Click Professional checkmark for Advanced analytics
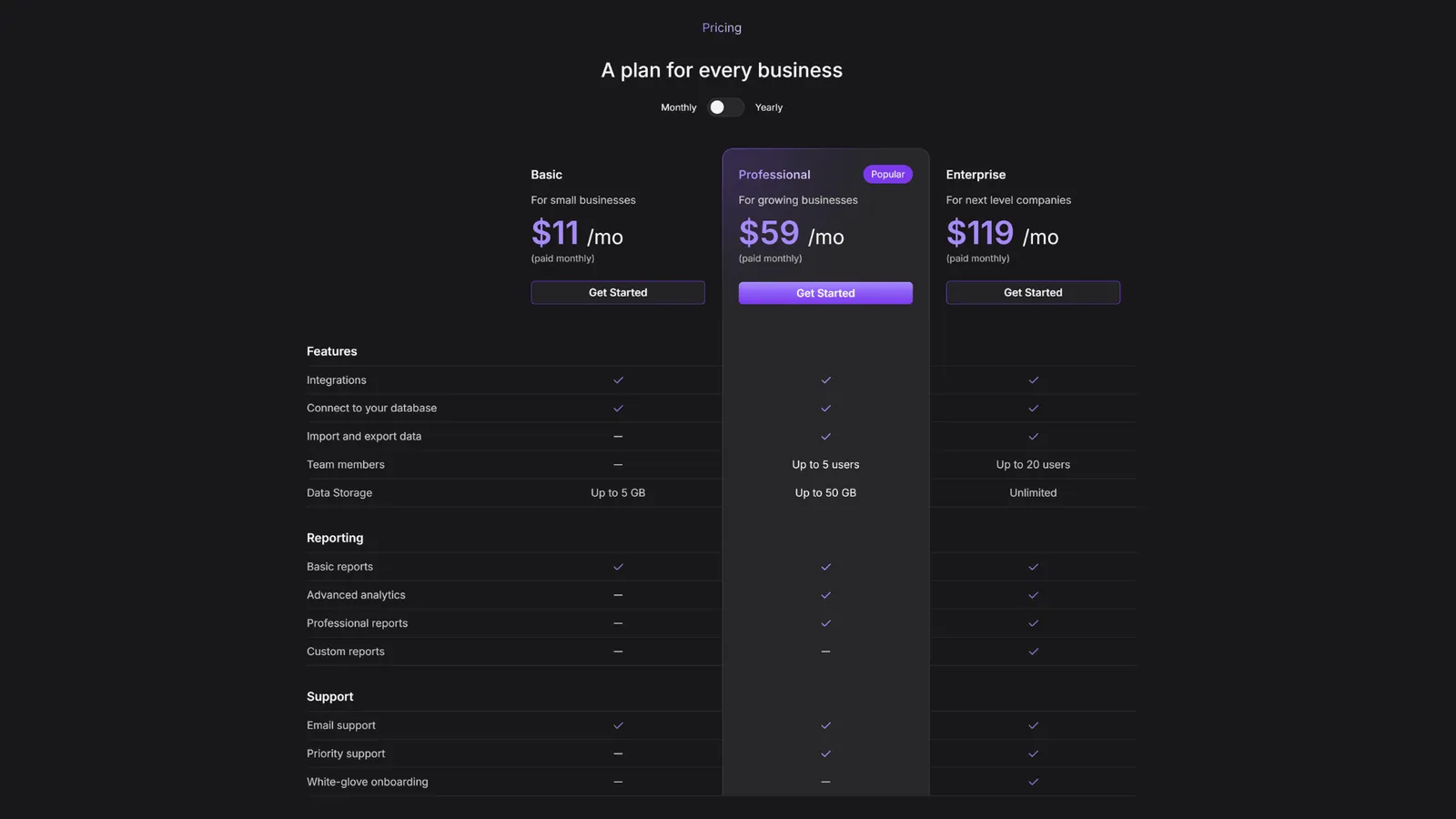 pyautogui.click(x=825, y=595)
